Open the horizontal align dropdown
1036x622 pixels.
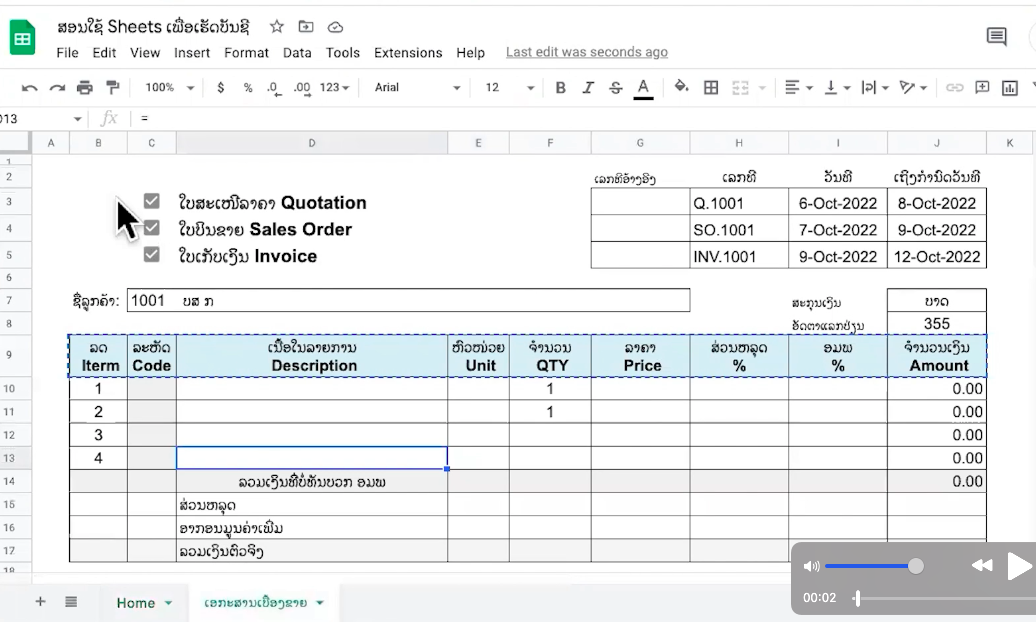[x=798, y=87]
